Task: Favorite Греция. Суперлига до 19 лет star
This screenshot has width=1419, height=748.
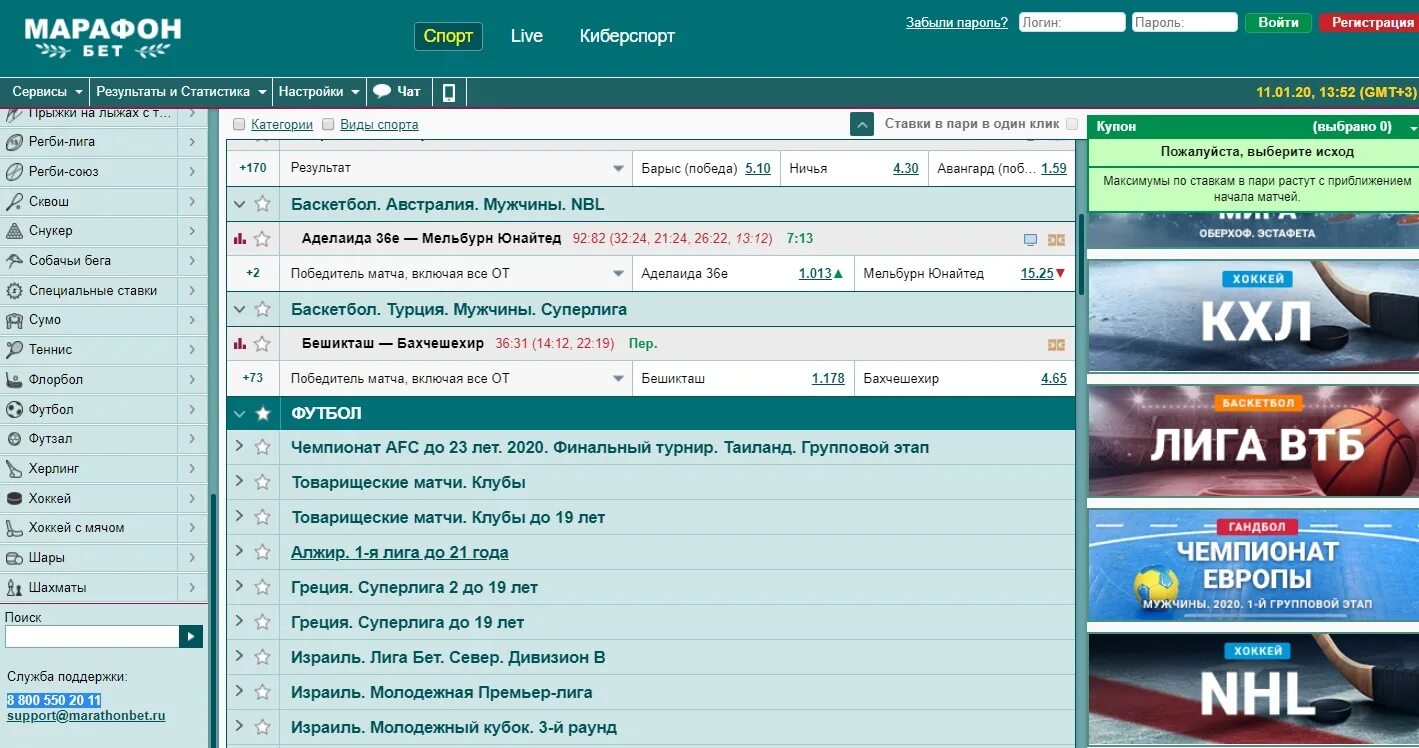Action: pyautogui.click(x=262, y=622)
